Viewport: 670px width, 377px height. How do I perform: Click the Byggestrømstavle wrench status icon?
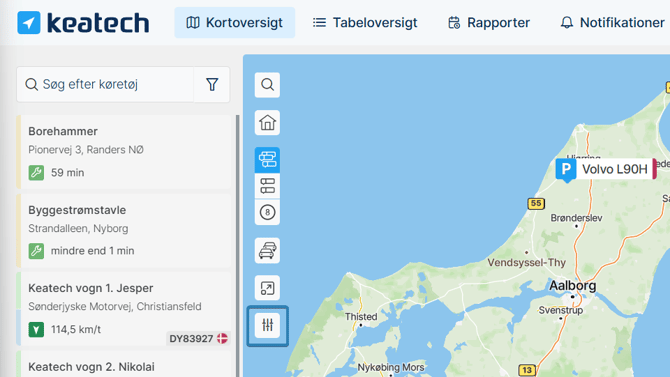(36, 251)
